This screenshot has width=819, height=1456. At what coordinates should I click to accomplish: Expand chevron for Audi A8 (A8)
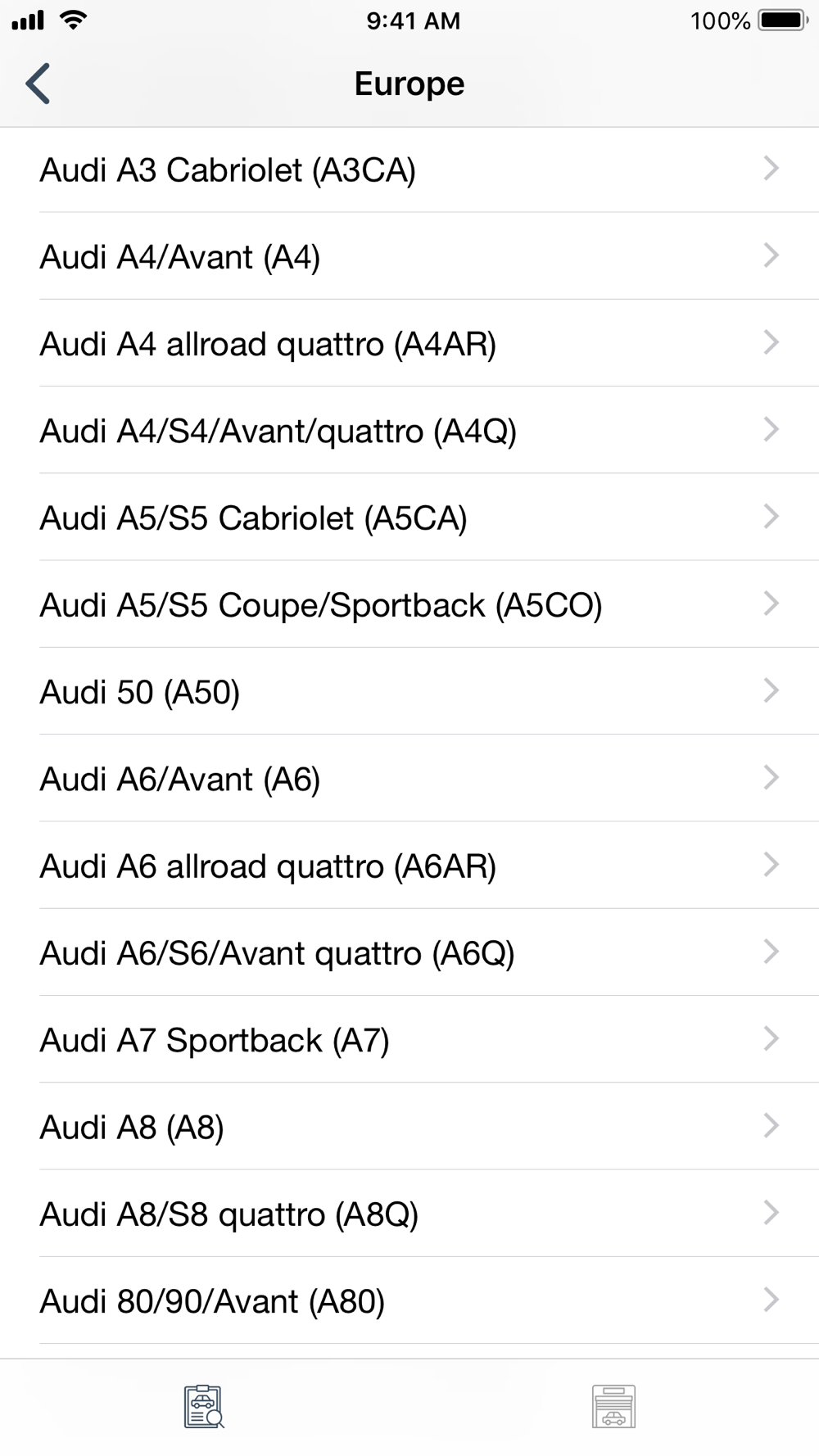pos(771,1126)
